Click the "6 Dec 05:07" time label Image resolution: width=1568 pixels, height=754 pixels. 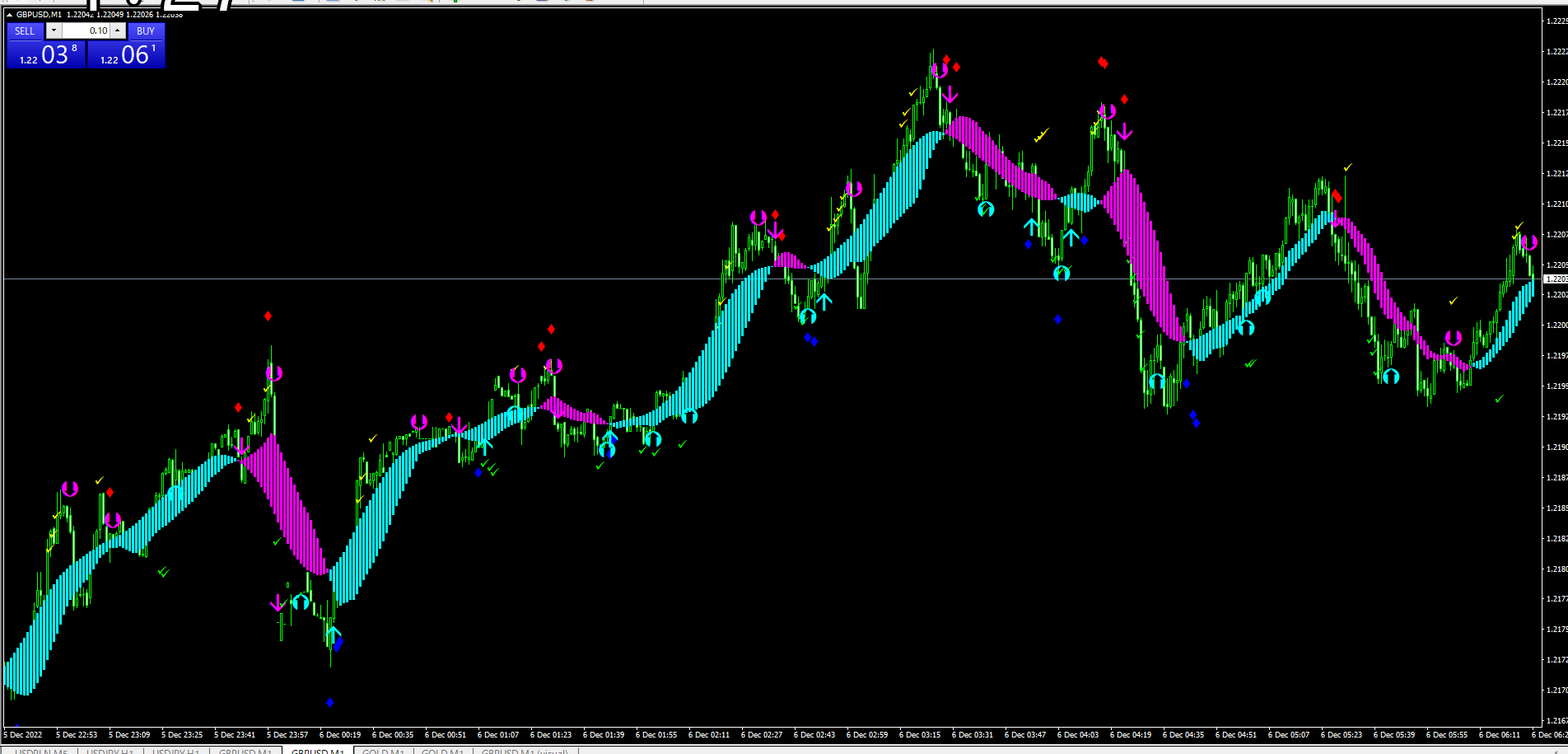pos(1289,734)
